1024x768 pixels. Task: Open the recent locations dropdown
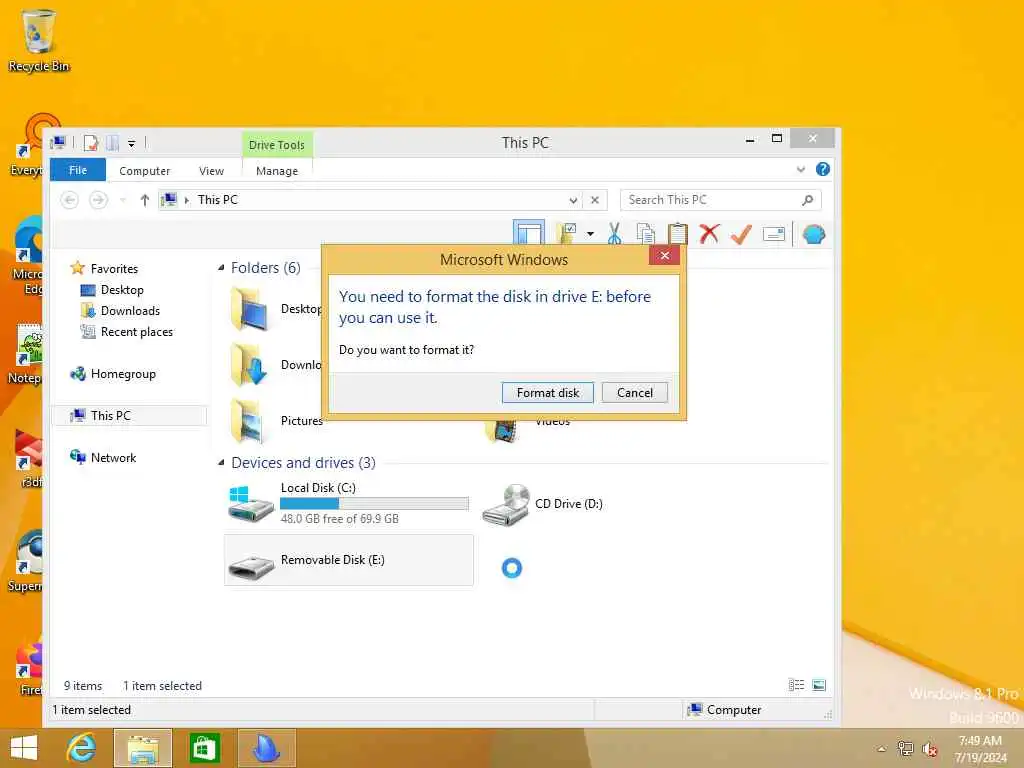[x=122, y=200]
